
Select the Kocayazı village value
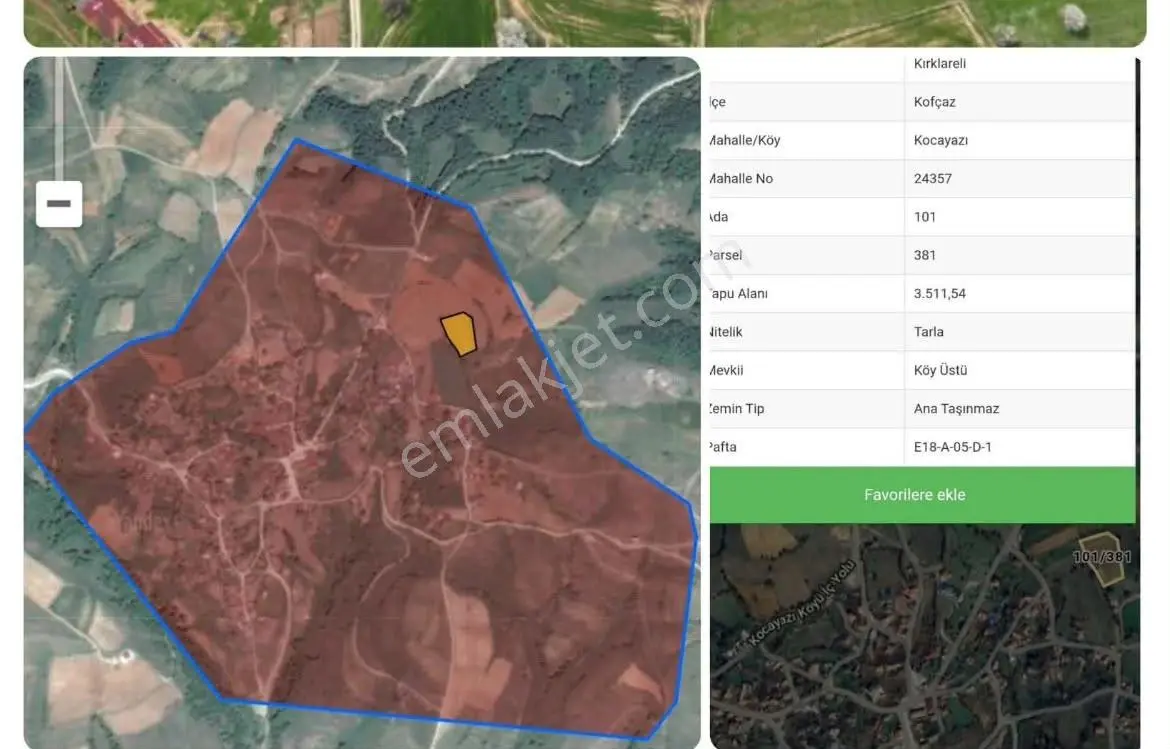point(940,140)
